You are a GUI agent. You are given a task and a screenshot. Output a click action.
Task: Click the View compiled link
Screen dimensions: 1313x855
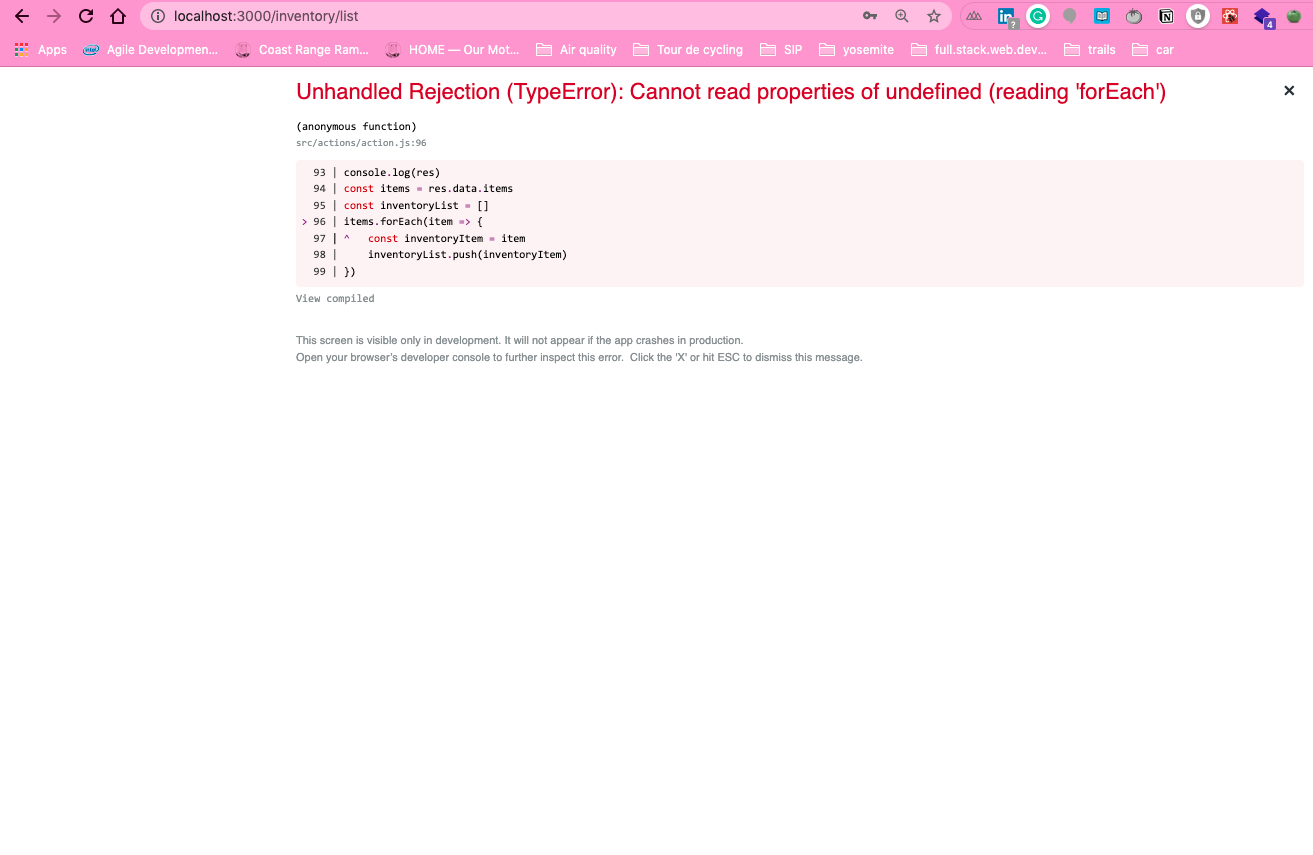[x=334, y=298]
